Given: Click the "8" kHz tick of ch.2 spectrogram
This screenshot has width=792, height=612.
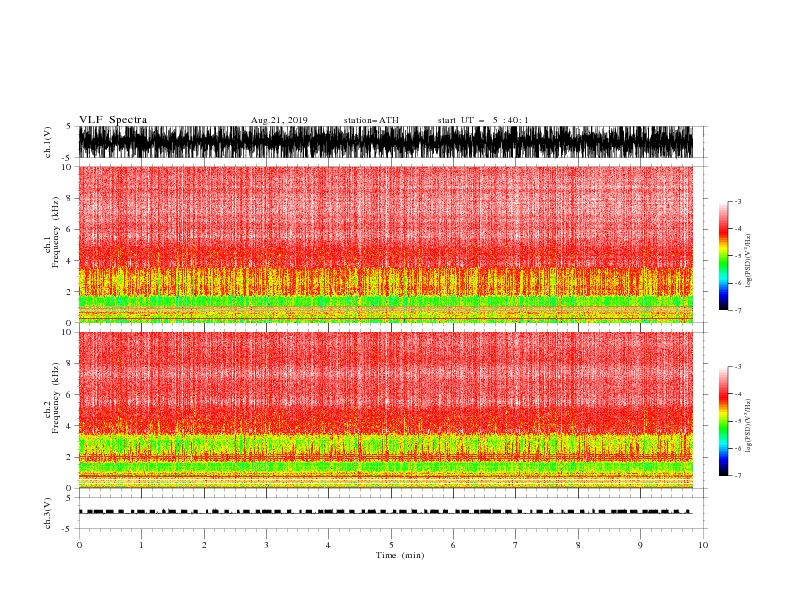Looking at the screenshot, I should 69,364.
